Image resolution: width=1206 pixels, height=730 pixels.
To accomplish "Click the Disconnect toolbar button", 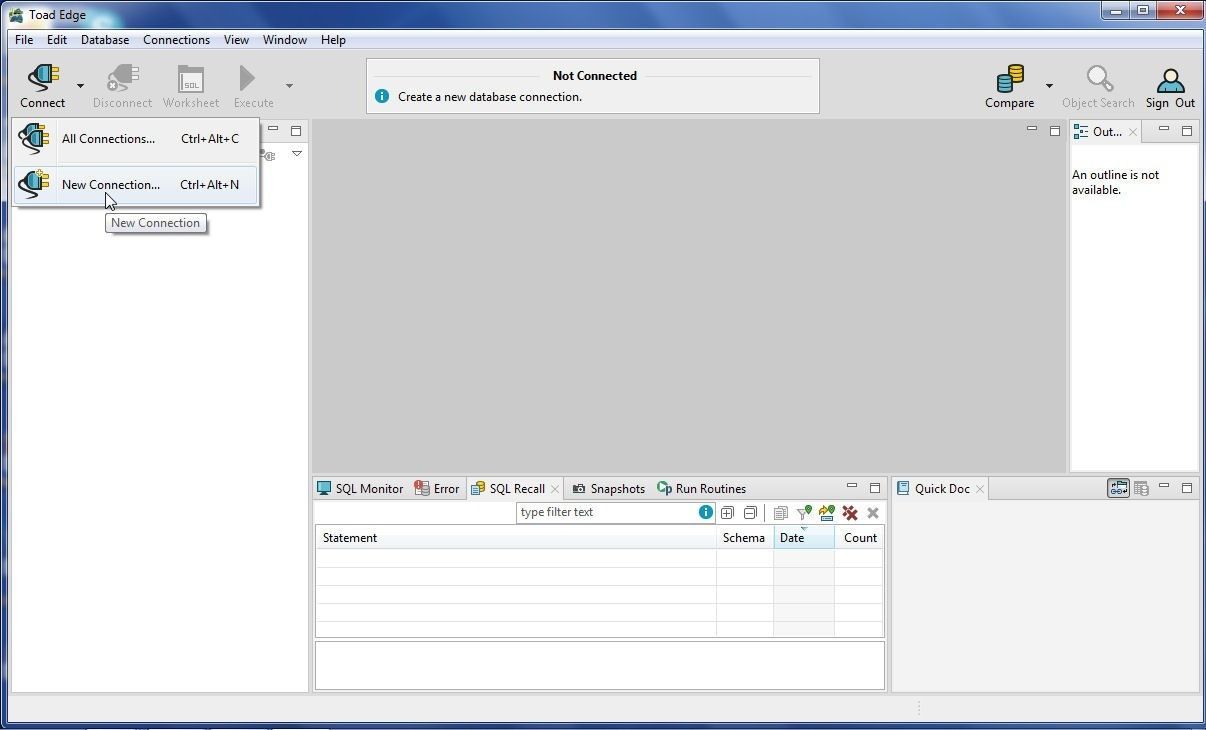I will pyautogui.click(x=122, y=86).
